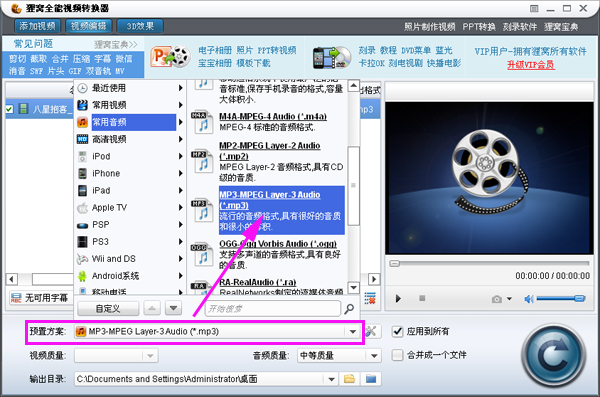Open 狸窝宝典 link in top bar

pyautogui.click(x=561, y=27)
